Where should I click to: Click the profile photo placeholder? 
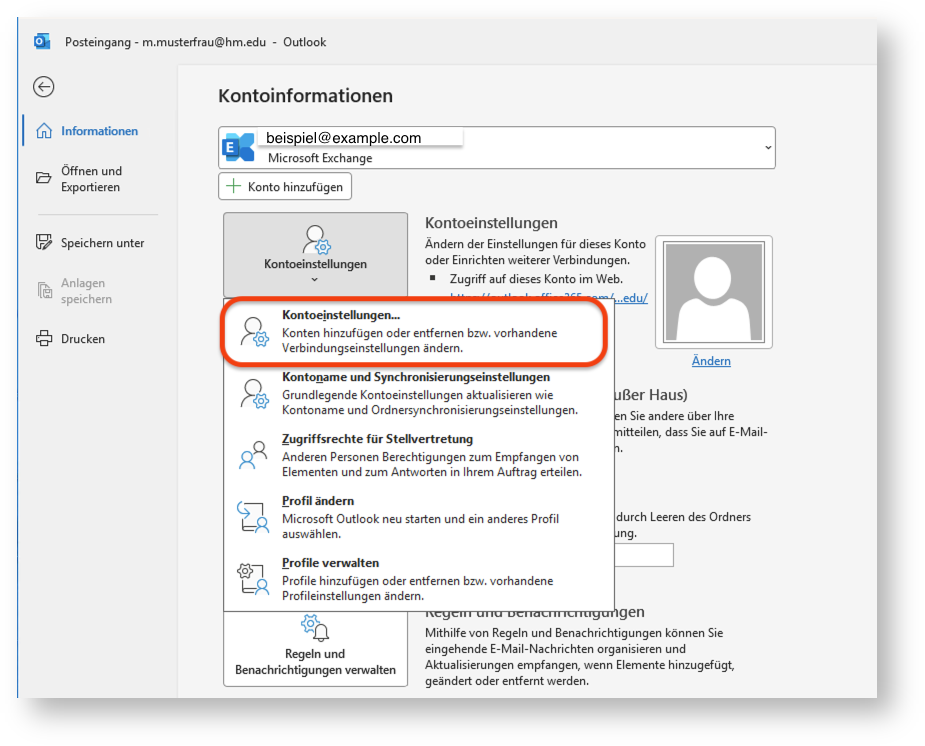click(714, 292)
